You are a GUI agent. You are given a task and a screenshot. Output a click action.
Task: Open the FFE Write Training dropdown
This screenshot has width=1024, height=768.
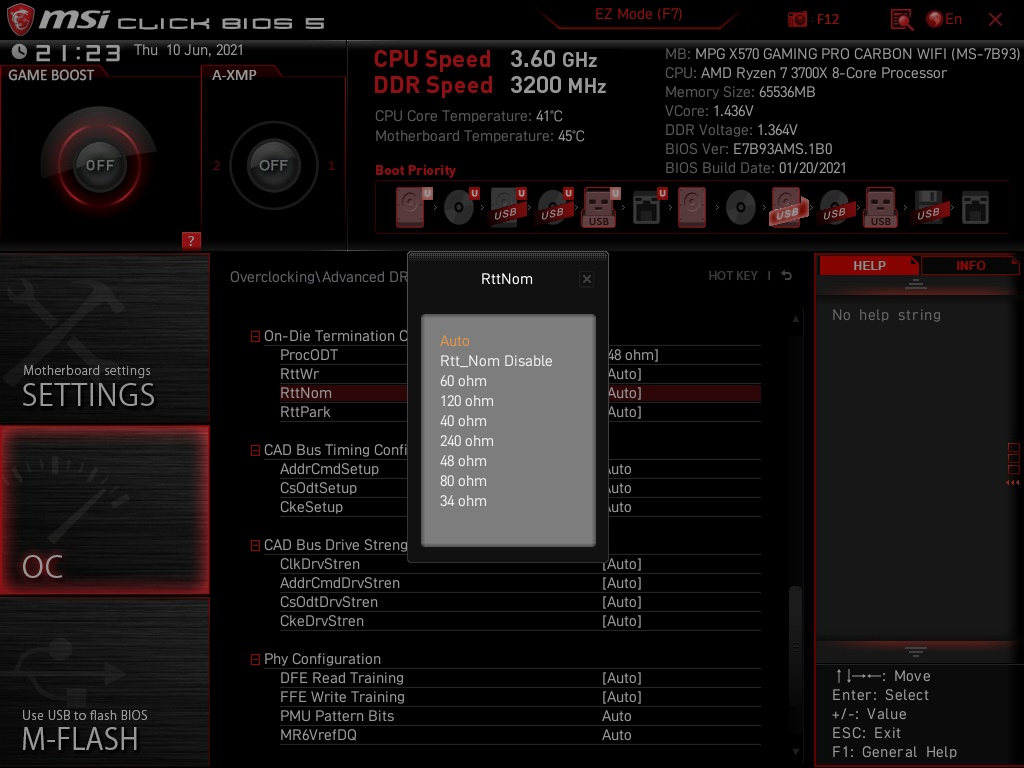[x=622, y=697]
